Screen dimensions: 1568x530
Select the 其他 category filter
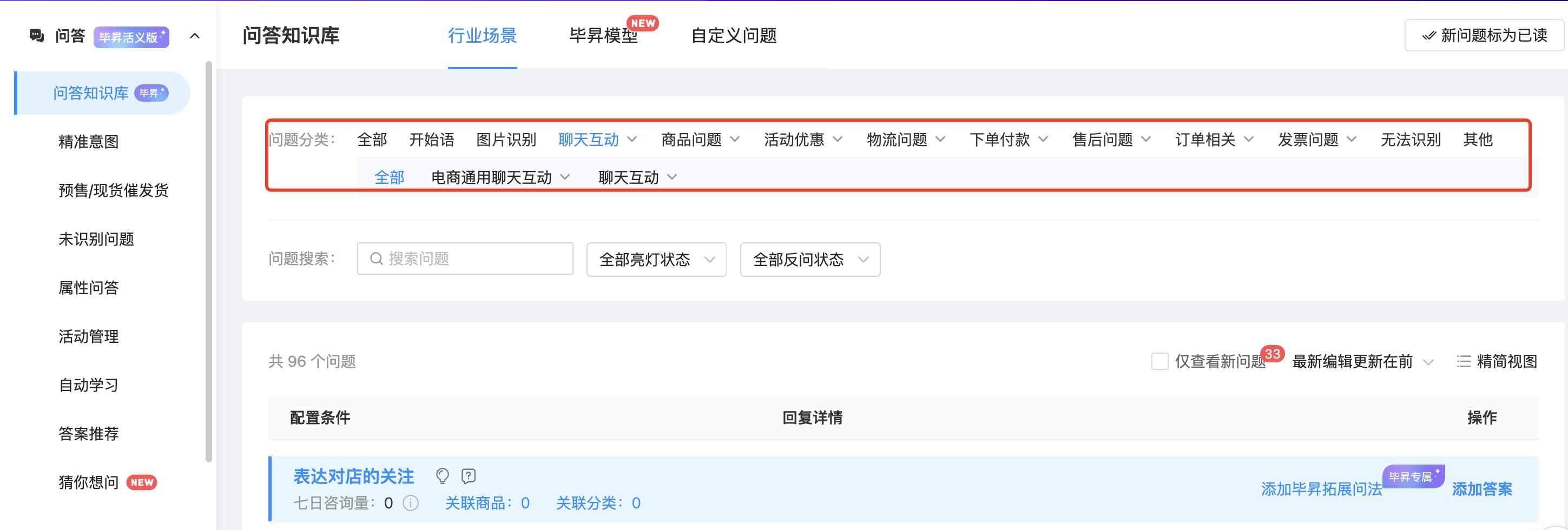pos(1478,140)
